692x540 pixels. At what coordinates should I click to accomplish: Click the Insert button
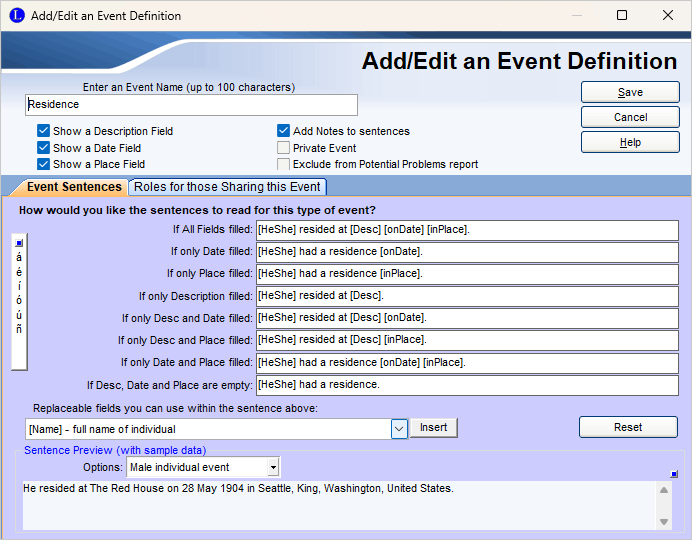click(433, 428)
